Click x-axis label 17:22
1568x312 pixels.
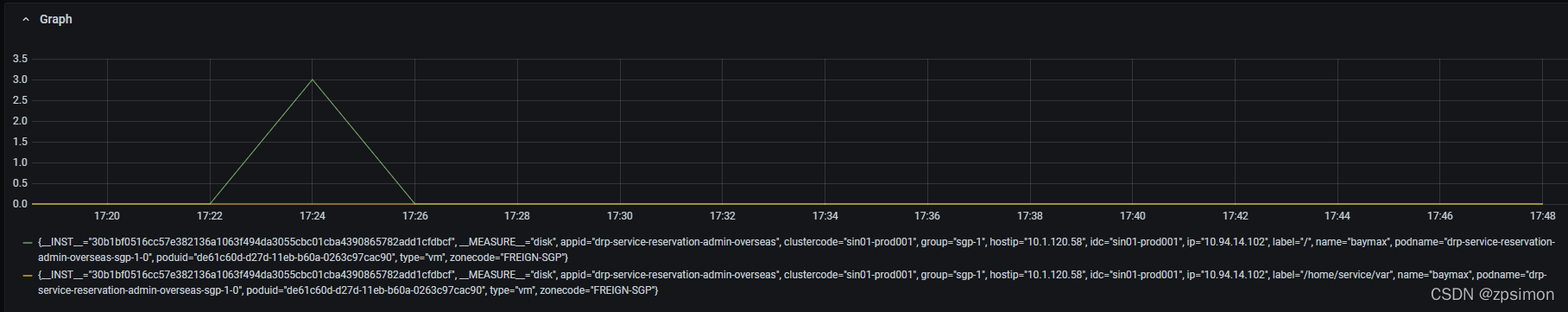point(210,216)
